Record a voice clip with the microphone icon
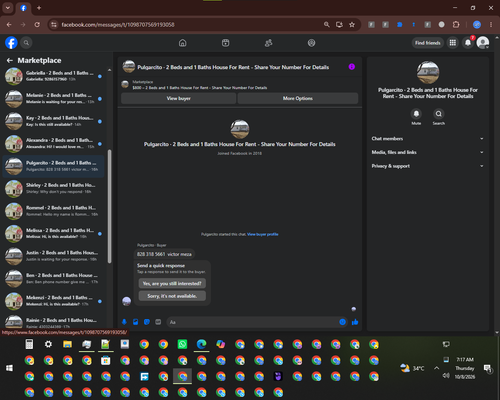This screenshot has height=400, width=500. (124, 322)
